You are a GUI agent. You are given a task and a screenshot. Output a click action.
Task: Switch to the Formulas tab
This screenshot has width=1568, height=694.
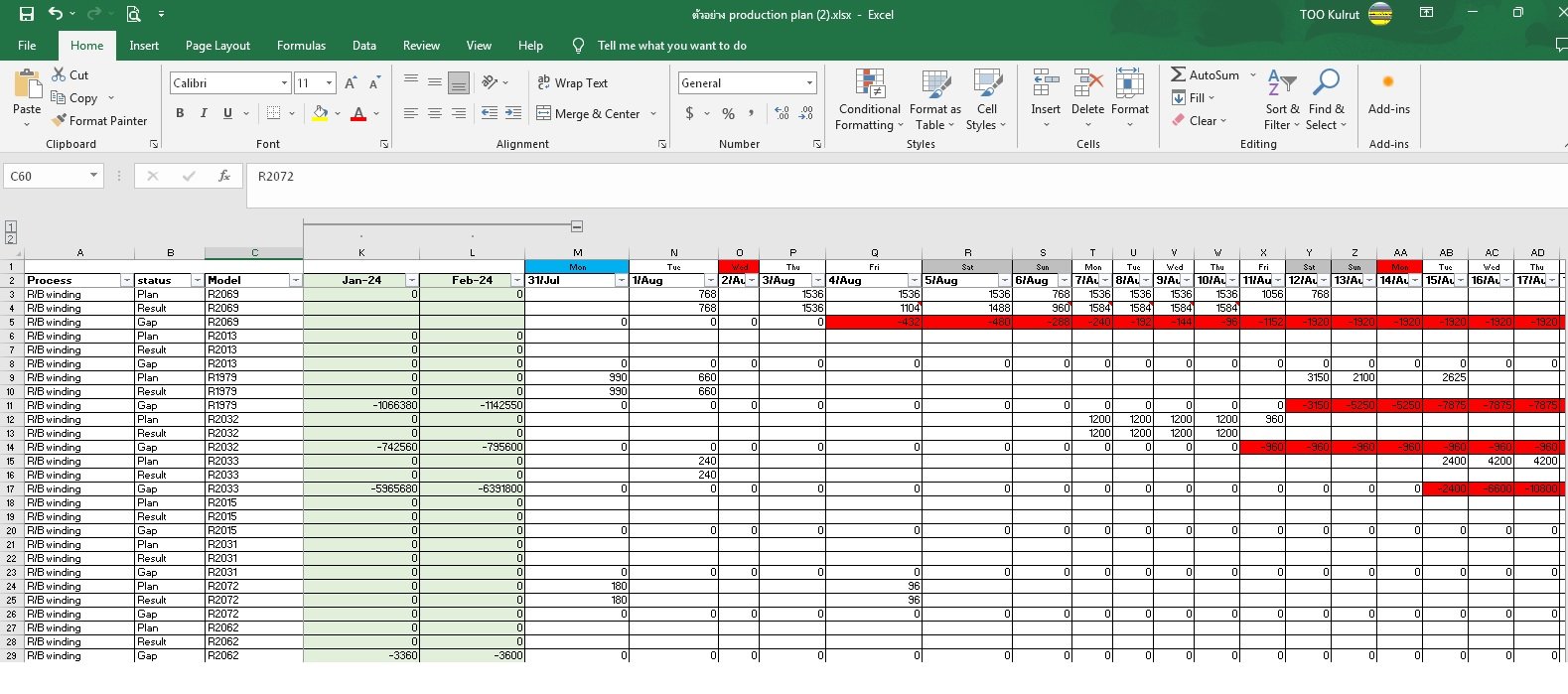click(301, 46)
